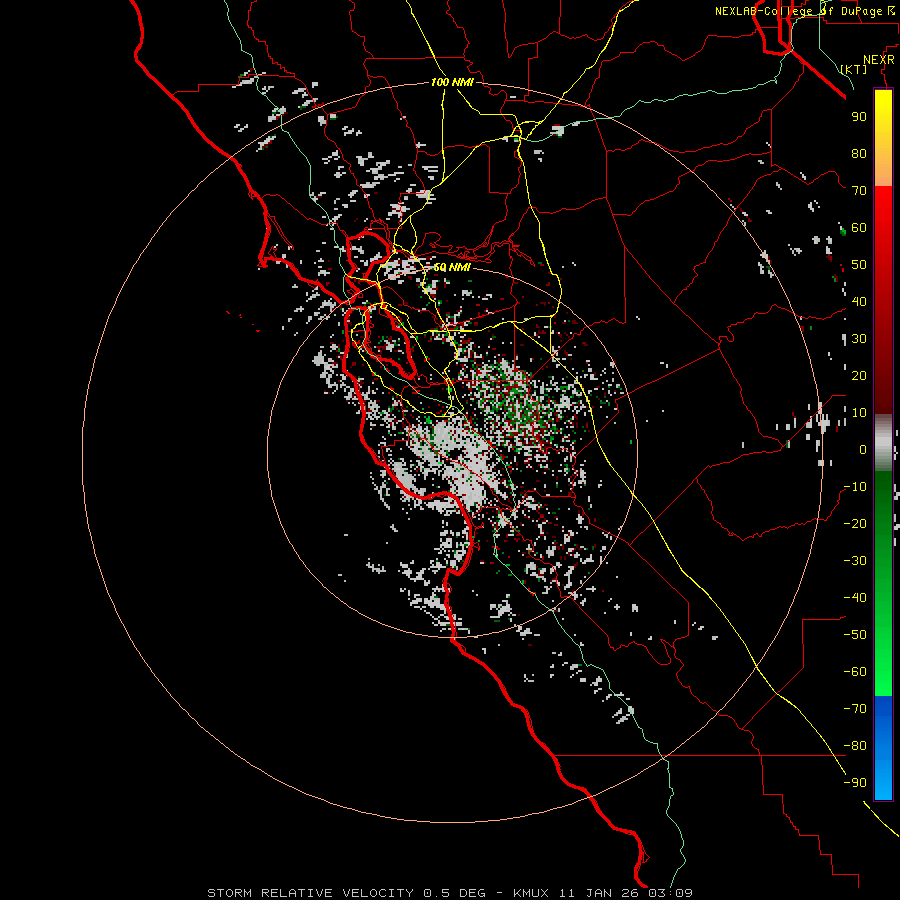Select the "30" value on the velocity scale
This screenshot has width=900, height=900.
click(859, 339)
